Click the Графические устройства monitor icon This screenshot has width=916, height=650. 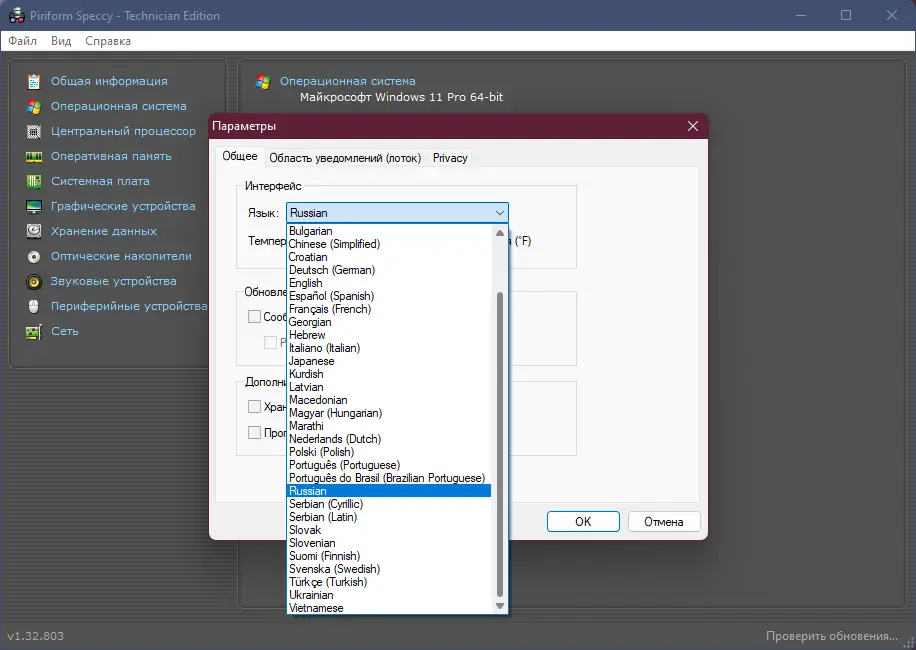(34, 207)
